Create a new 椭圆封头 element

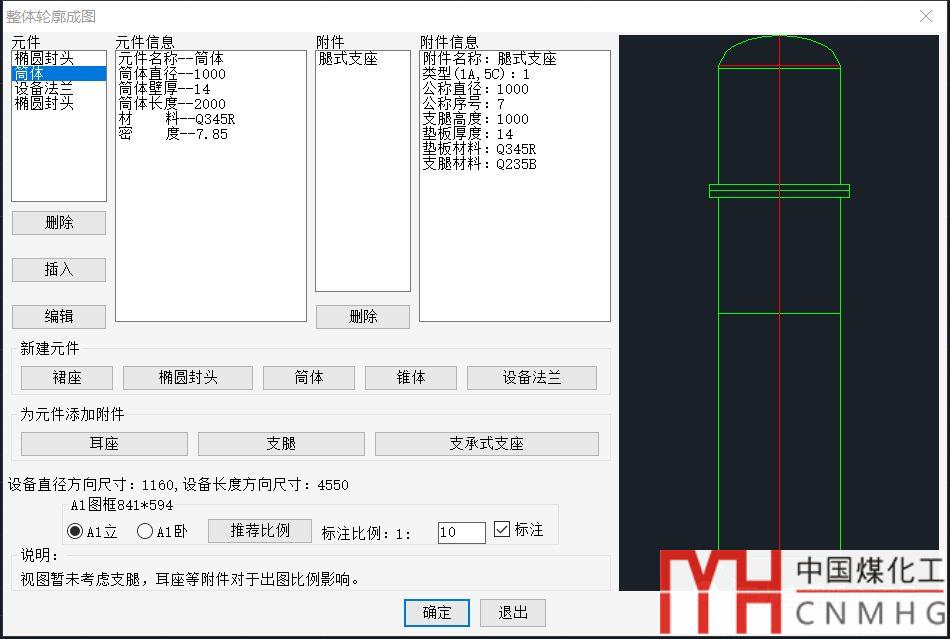coord(188,378)
